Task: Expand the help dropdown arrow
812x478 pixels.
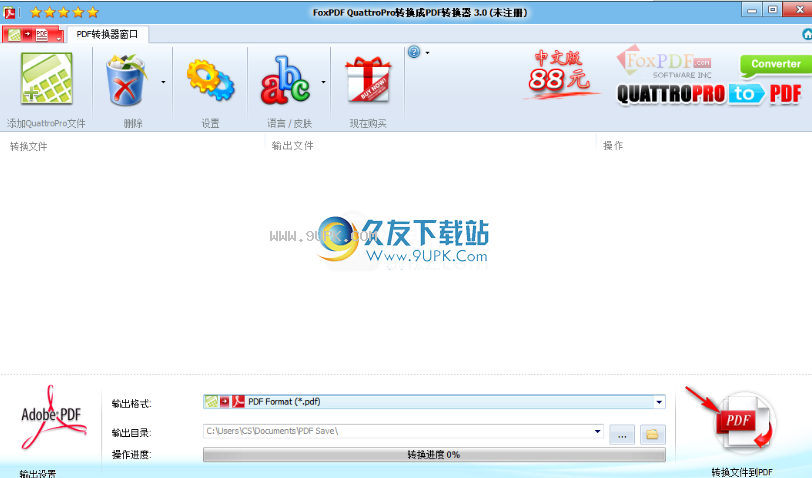Action: (427, 52)
